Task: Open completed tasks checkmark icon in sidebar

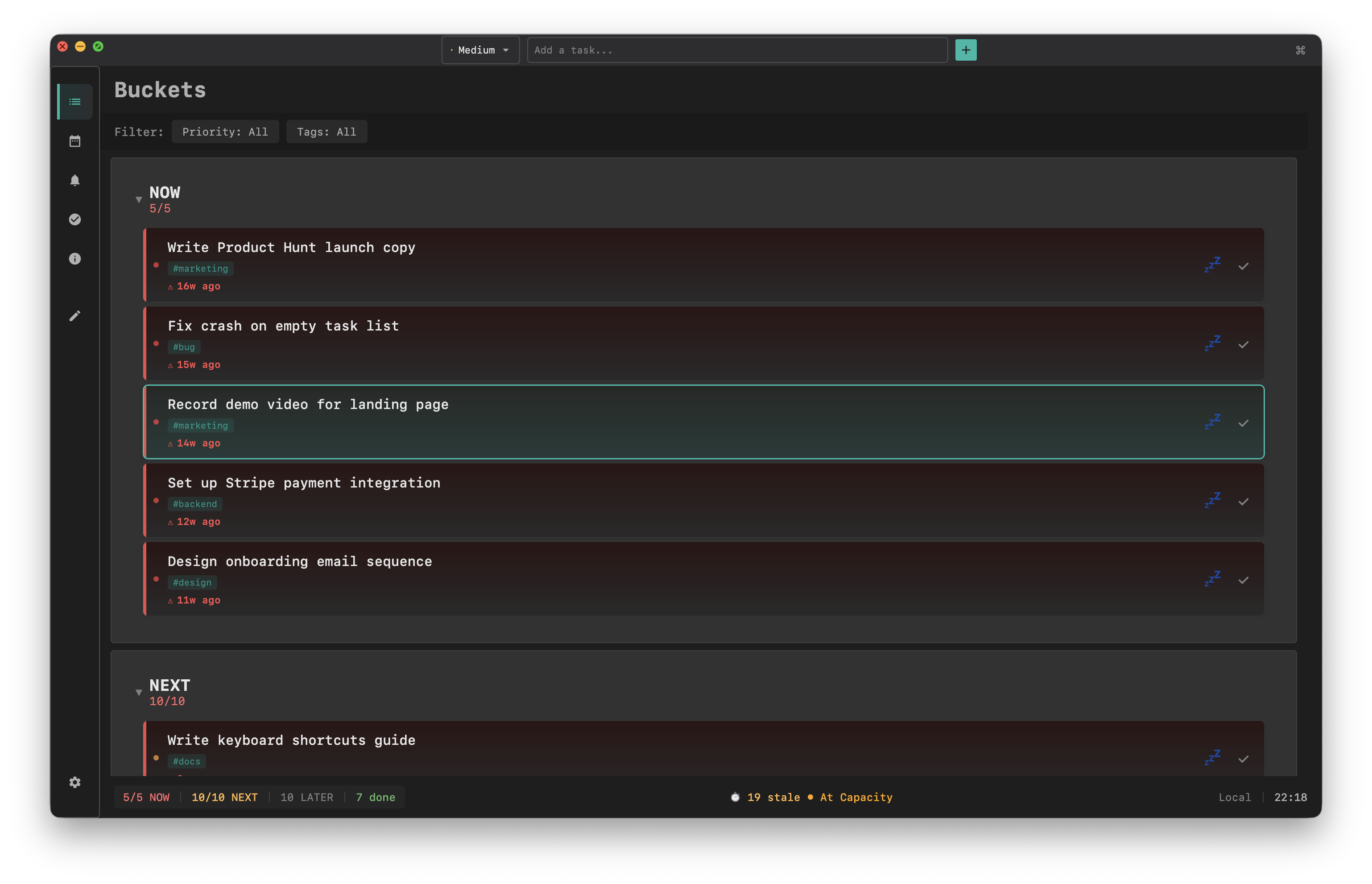Action: click(x=74, y=219)
